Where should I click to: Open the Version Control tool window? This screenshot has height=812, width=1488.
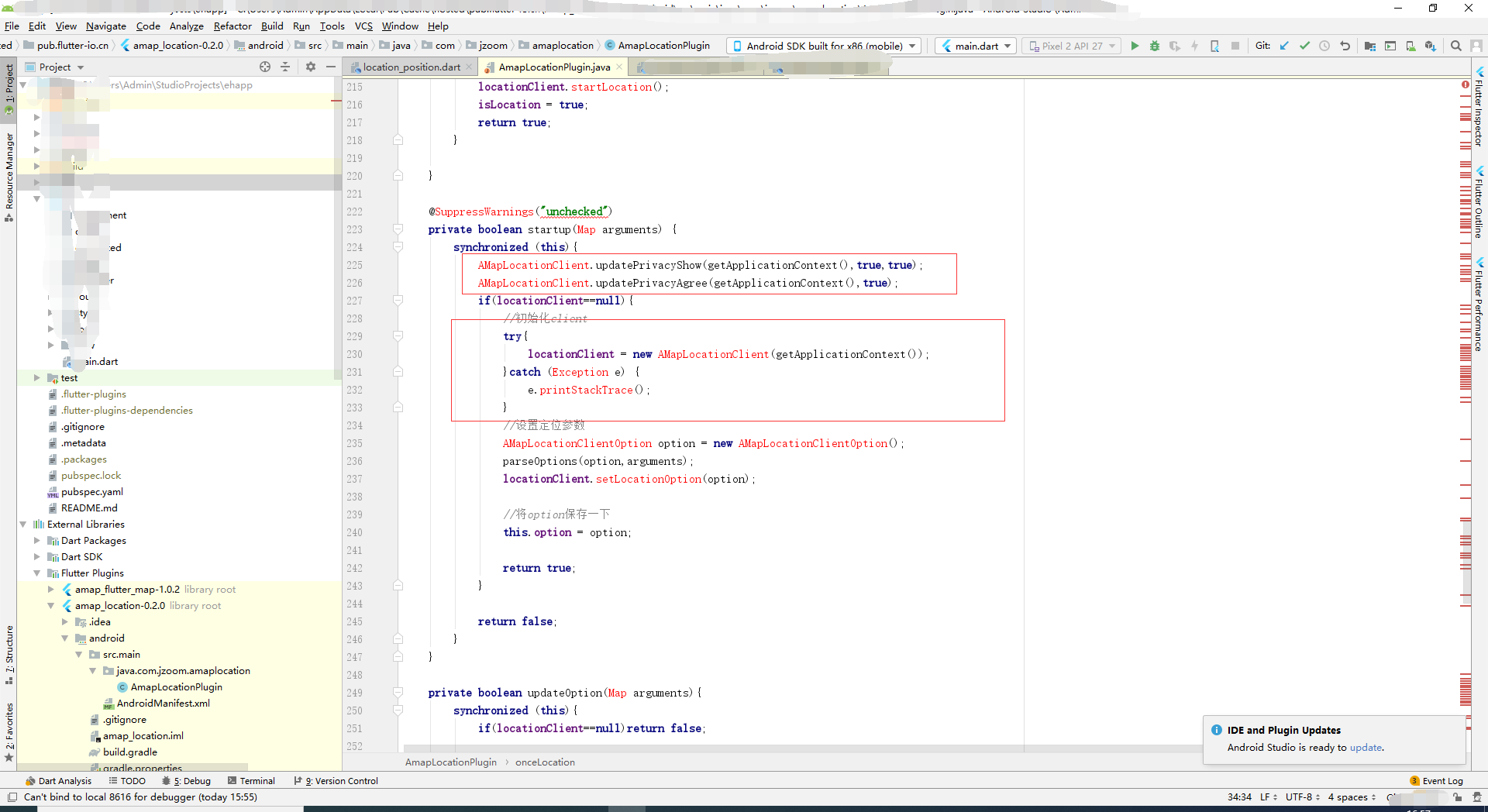336,781
